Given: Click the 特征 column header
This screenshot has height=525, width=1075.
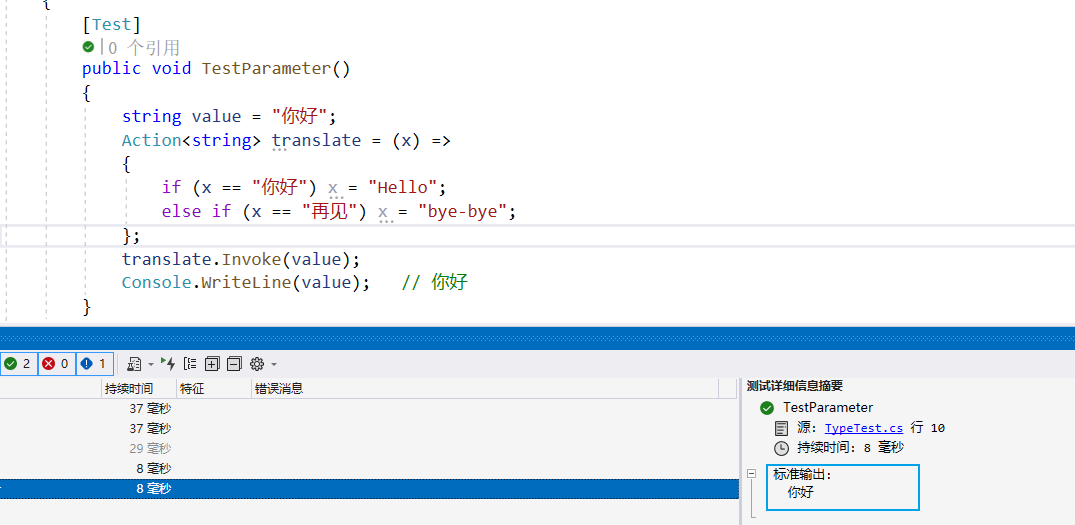Looking at the screenshot, I should (x=192, y=388).
